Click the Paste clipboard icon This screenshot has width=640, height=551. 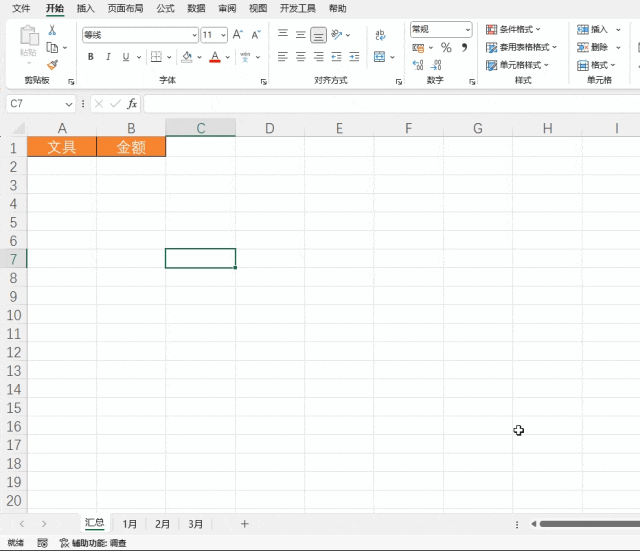pyautogui.click(x=29, y=36)
